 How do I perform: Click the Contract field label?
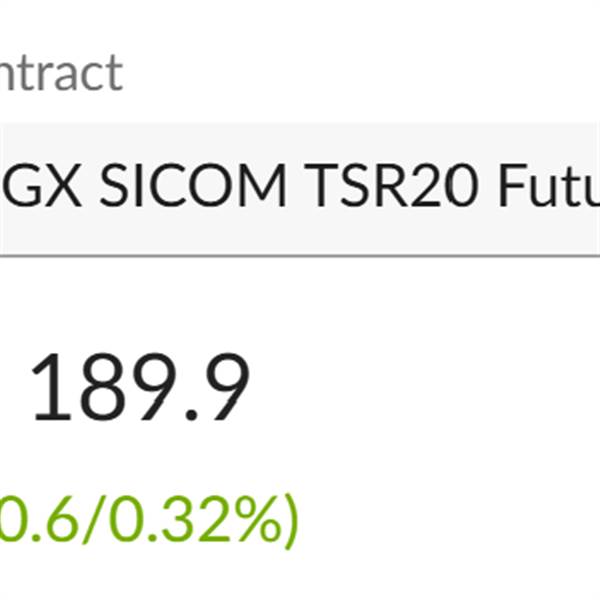click(60, 73)
